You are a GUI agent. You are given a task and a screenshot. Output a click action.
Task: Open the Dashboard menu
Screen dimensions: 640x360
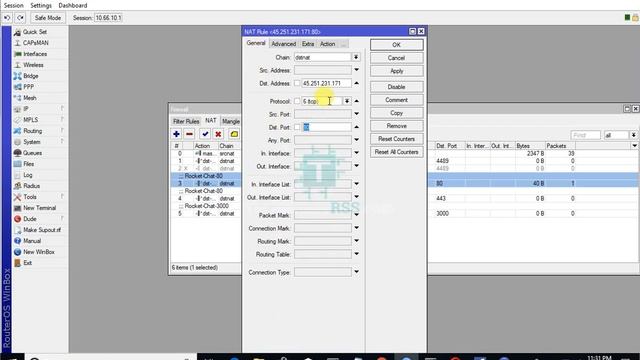click(73, 5)
